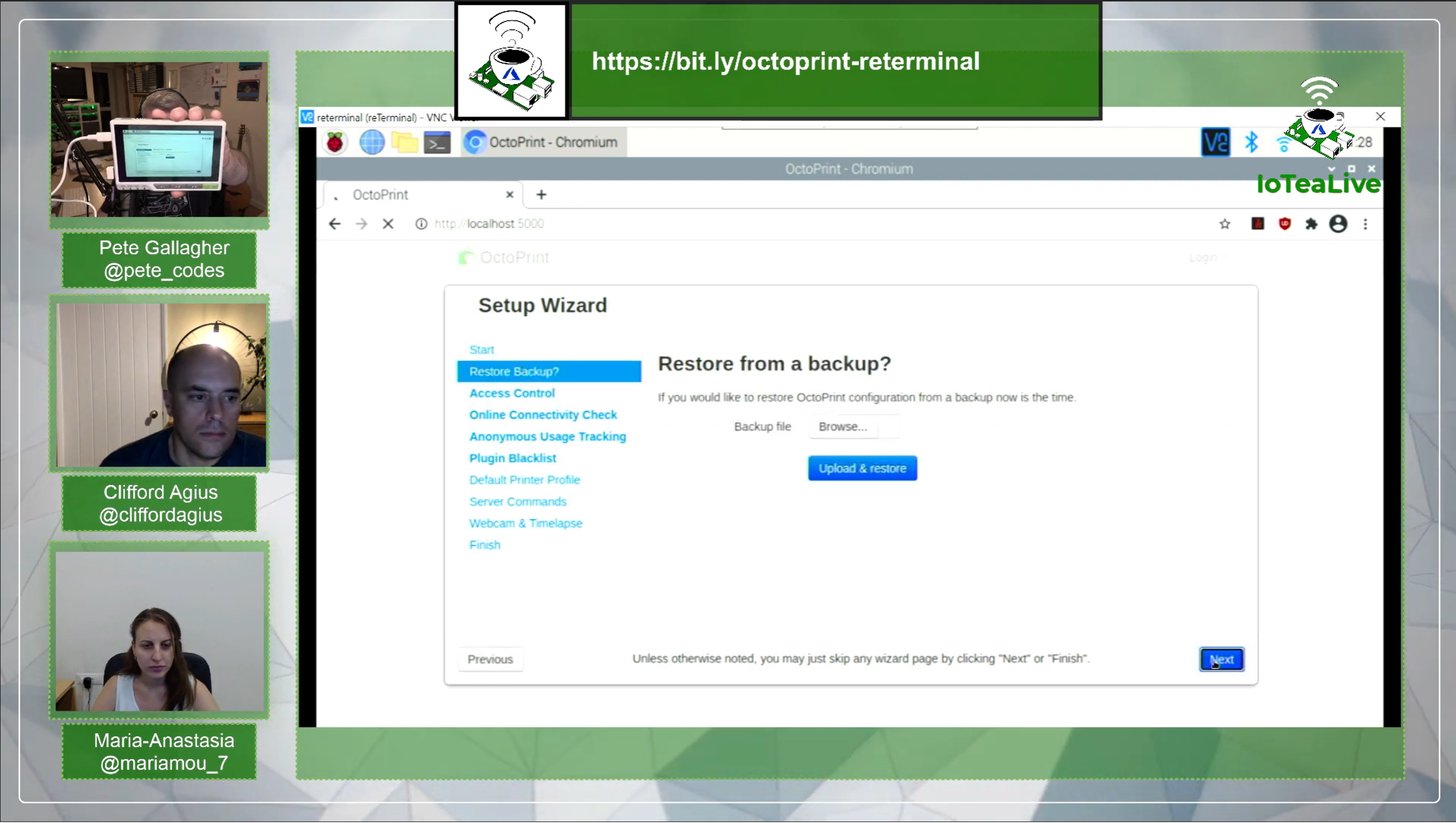Close the VNC Viewer window
The width and height of the screenshot is (1456, 823).
1380,117
